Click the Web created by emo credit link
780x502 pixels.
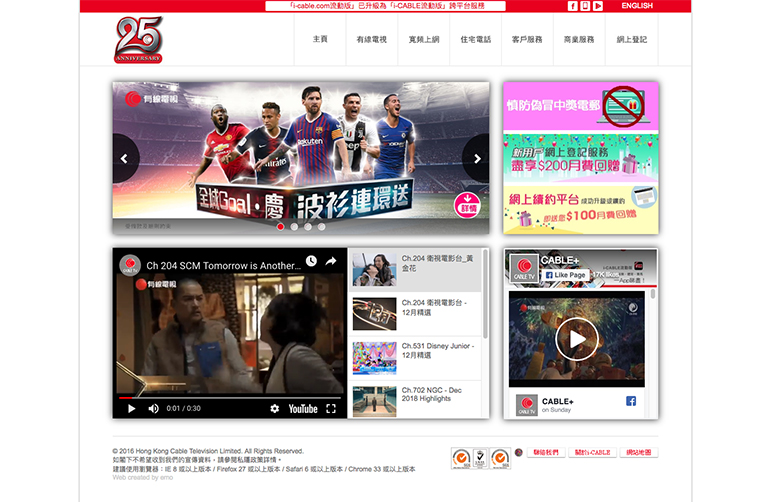click(143, 478)
